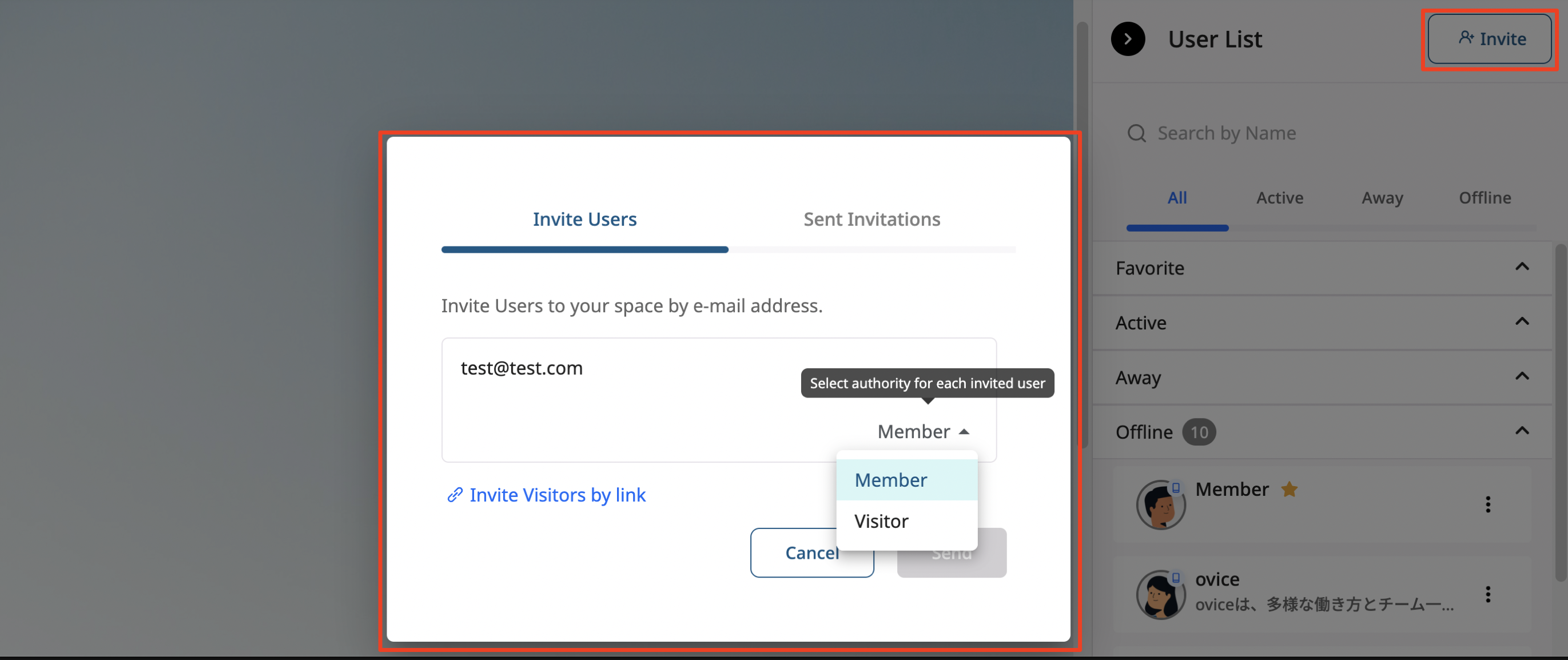
Task: Collapse the User List panel arrow
Action: point(1127,39)
